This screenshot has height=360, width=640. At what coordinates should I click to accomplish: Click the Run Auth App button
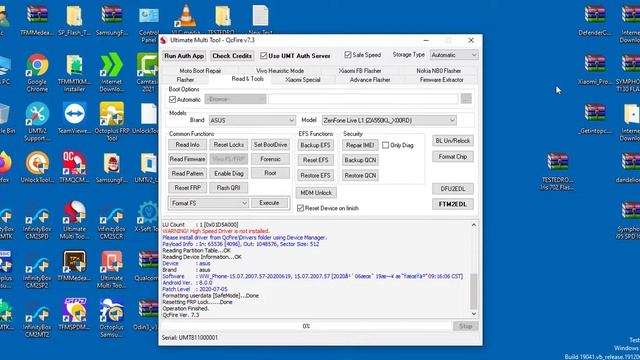[x=184, y=56]
